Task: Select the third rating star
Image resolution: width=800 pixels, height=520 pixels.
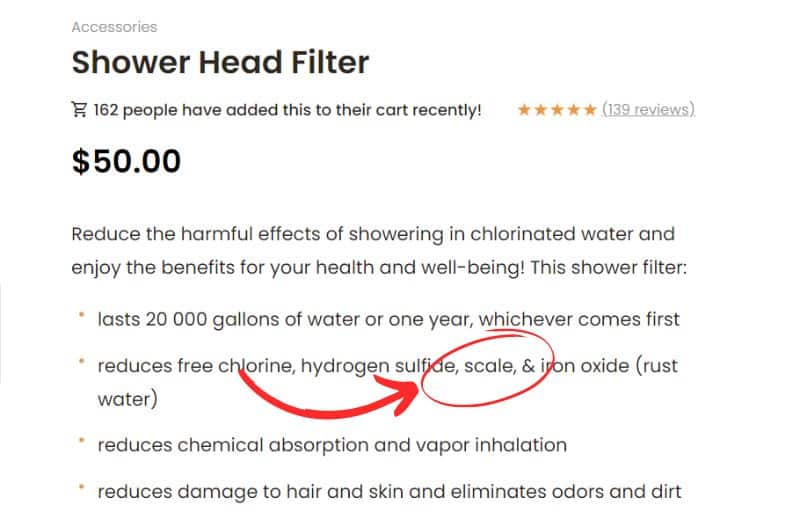Action: 557,110
